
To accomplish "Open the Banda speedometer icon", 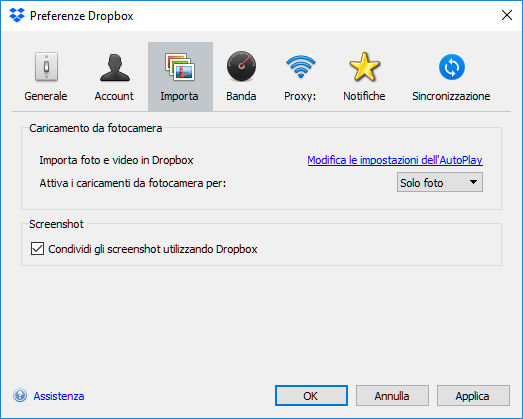I will (241, 66).
